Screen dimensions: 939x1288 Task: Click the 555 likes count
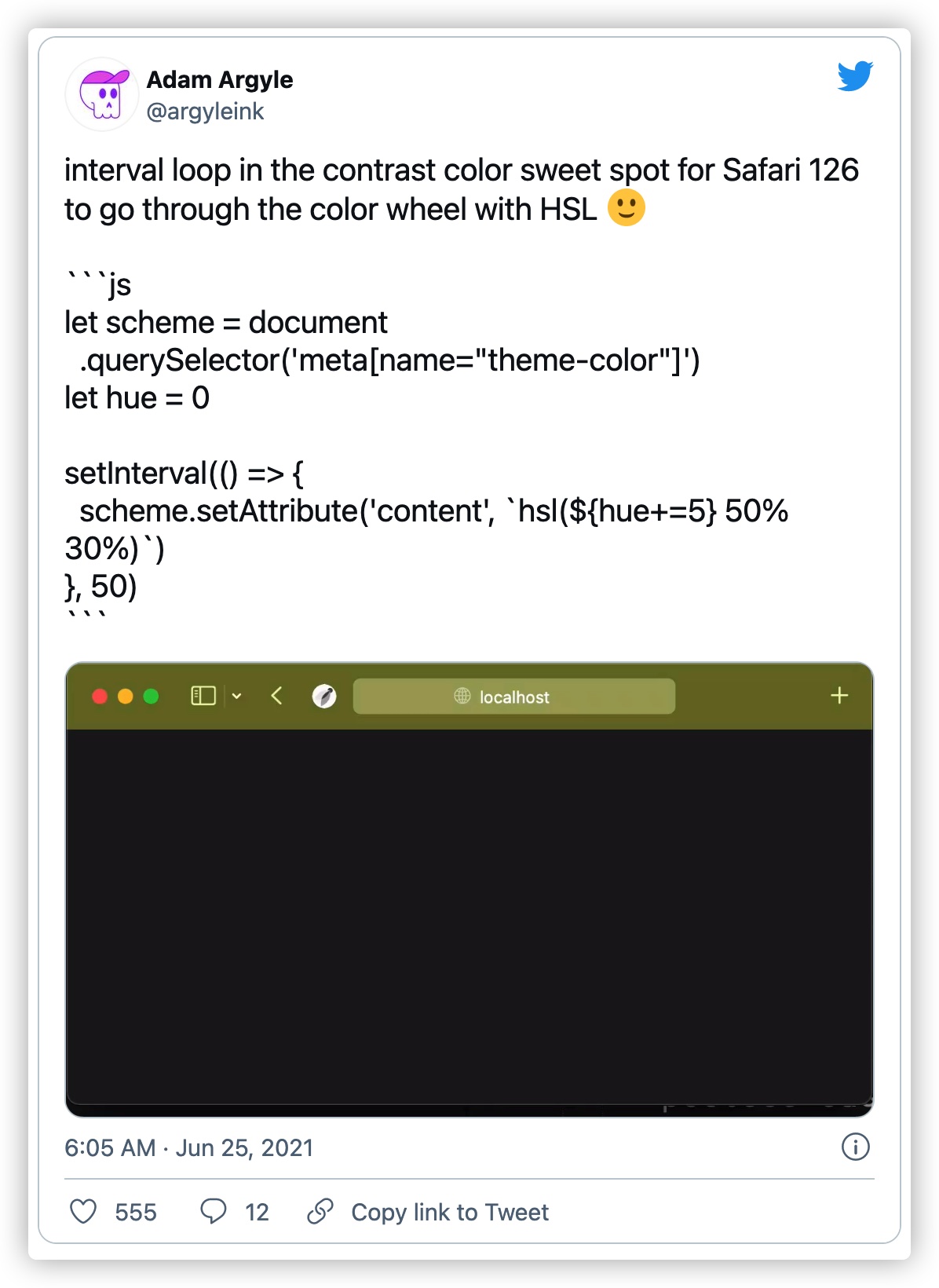136,1212
